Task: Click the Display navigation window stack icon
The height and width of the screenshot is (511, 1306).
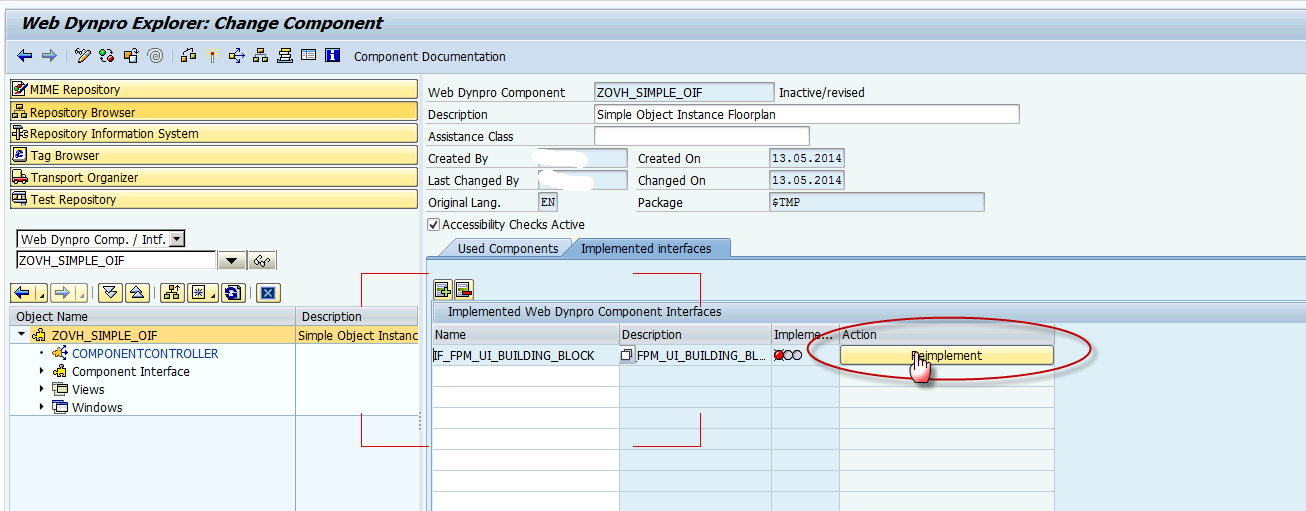Action: 285,56
